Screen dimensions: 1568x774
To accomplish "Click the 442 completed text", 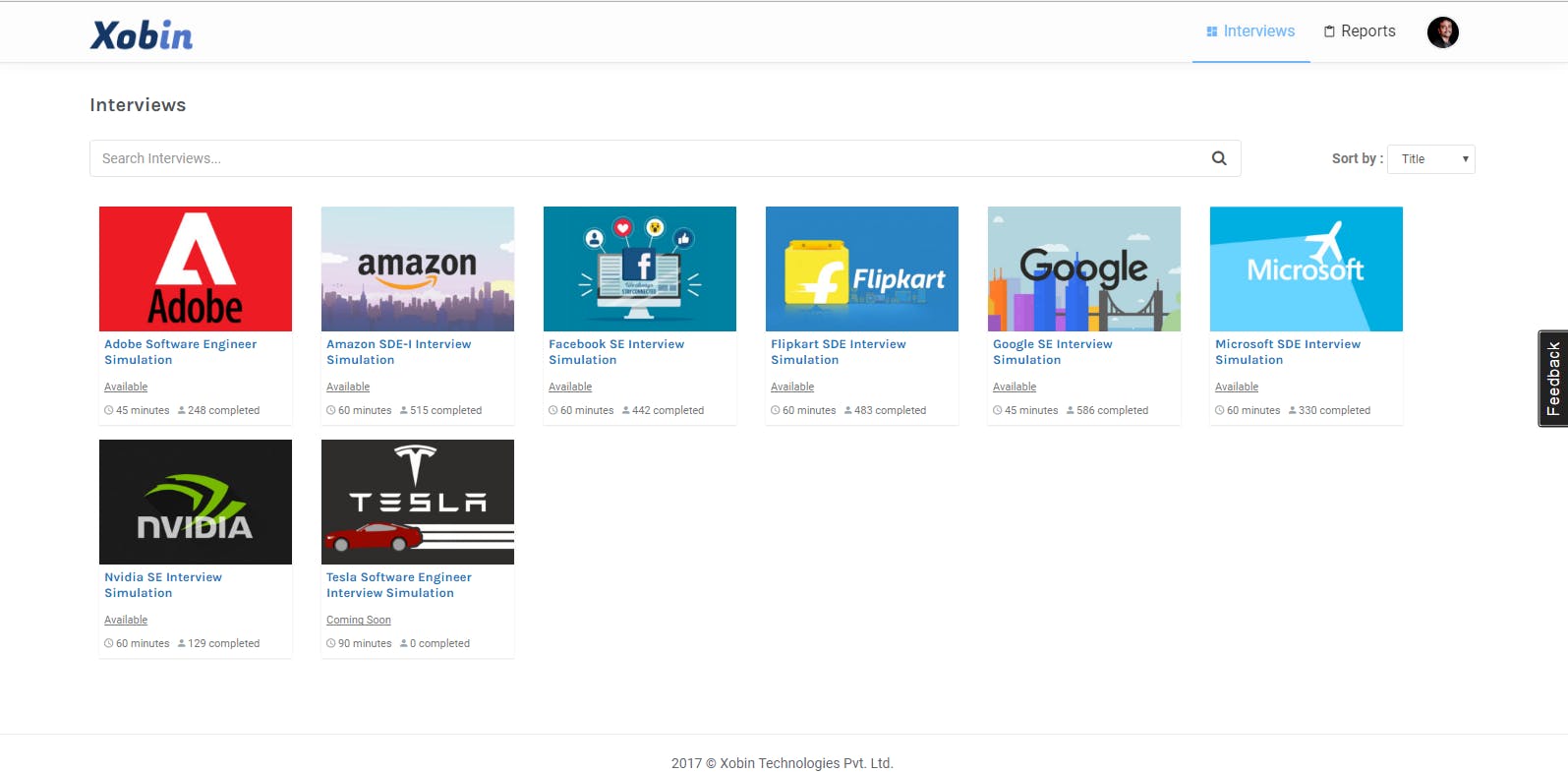I will pyautogui.click(x=668, y=411).
